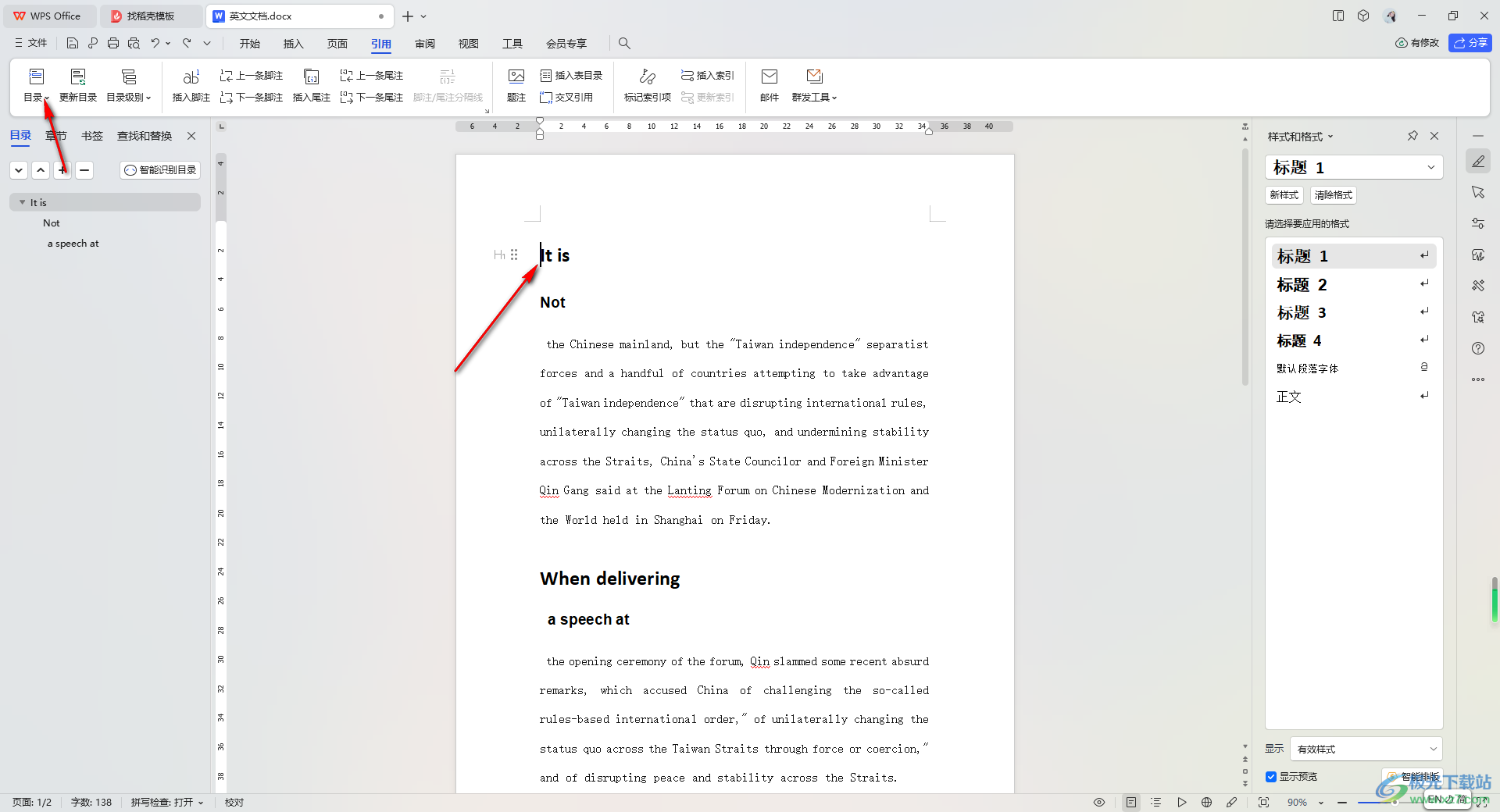Click the reading mode eye icon in status bar
This screenshot has height=812, width=1500.
point(1099,803)
